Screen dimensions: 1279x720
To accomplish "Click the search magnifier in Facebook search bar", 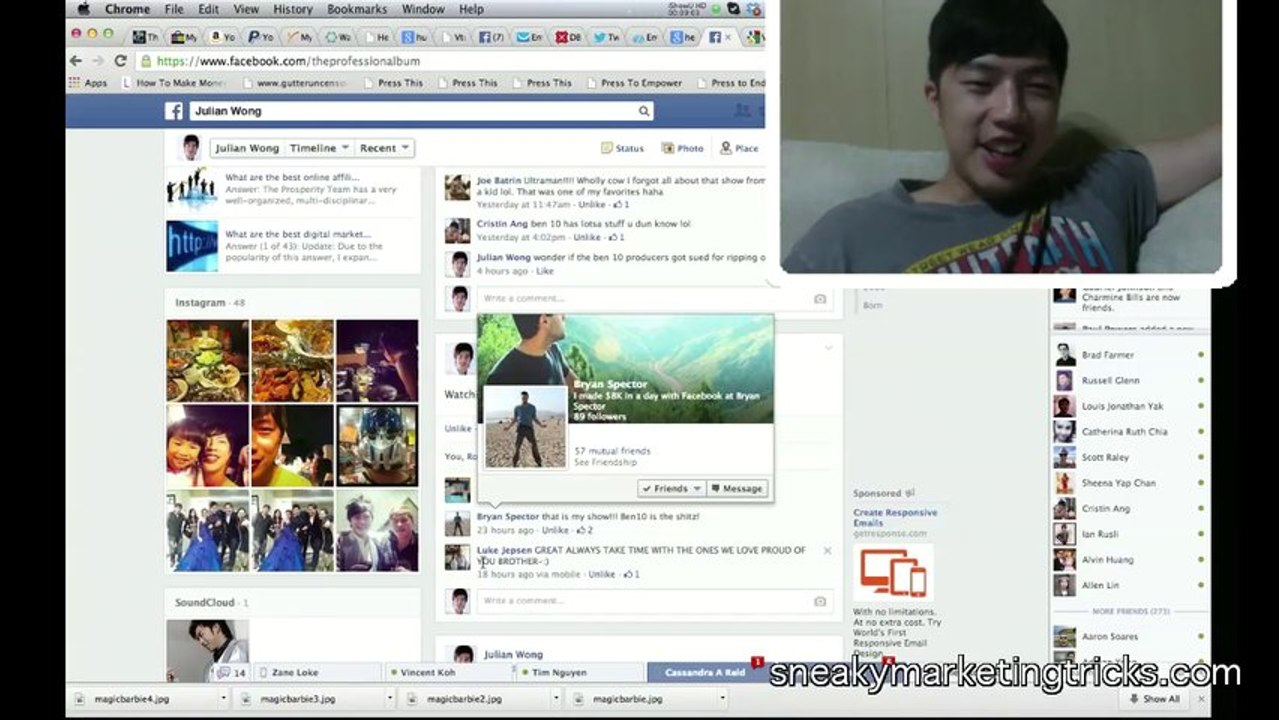I will pyautogui.click(x=644, y=111).
